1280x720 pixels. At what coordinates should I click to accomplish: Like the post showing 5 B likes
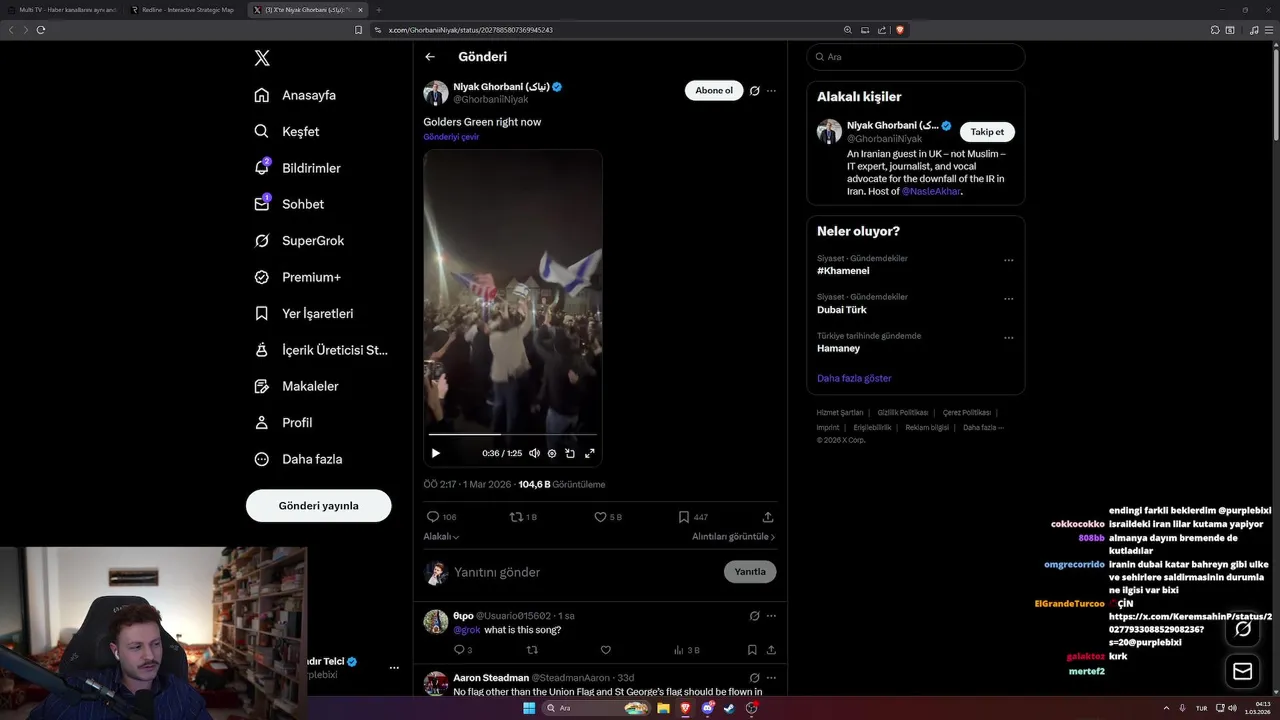click(x=600, y=517)
